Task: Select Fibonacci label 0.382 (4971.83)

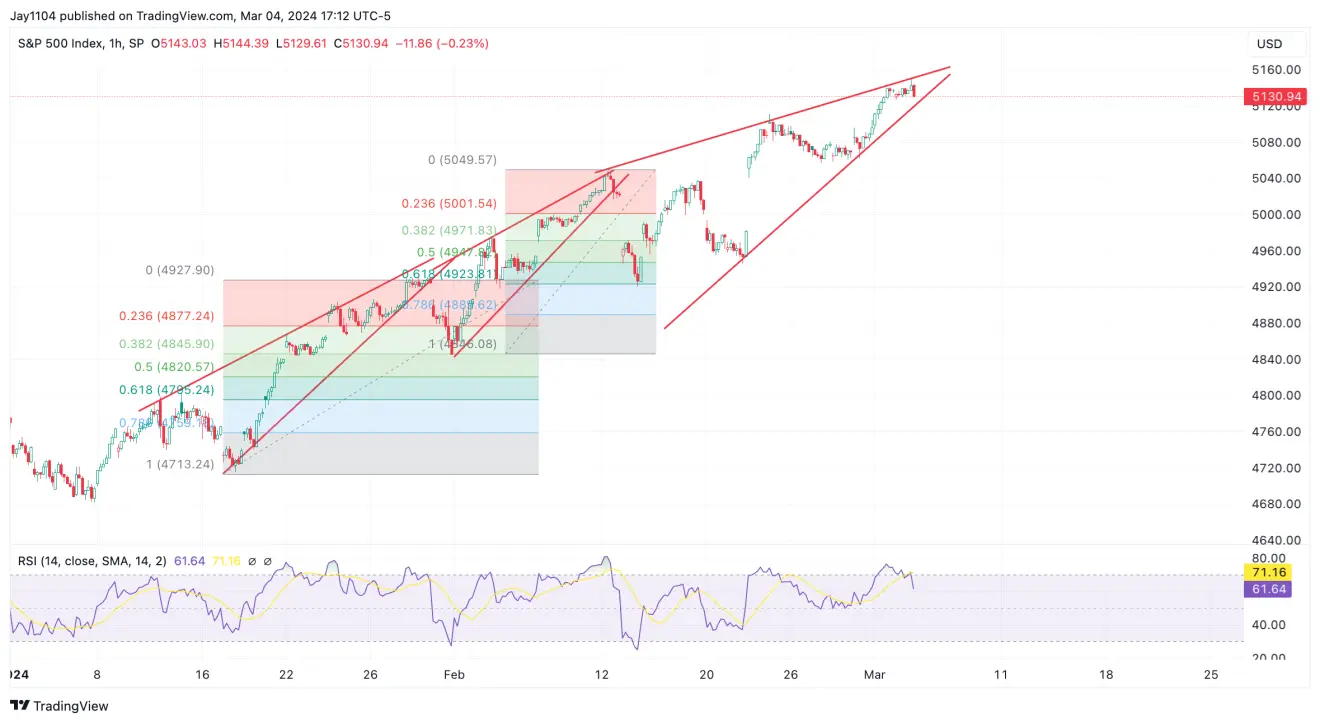Action: [x=449, y=230]
